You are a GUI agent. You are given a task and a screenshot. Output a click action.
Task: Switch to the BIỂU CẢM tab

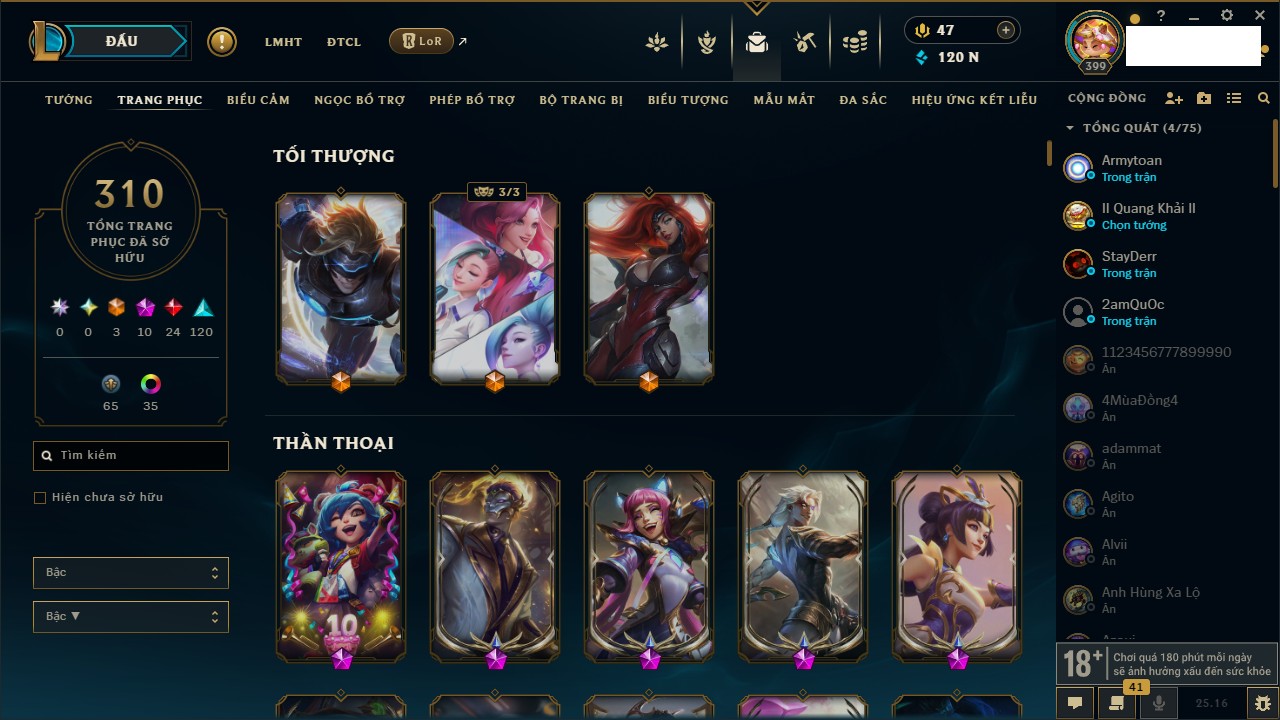(258, 100)
